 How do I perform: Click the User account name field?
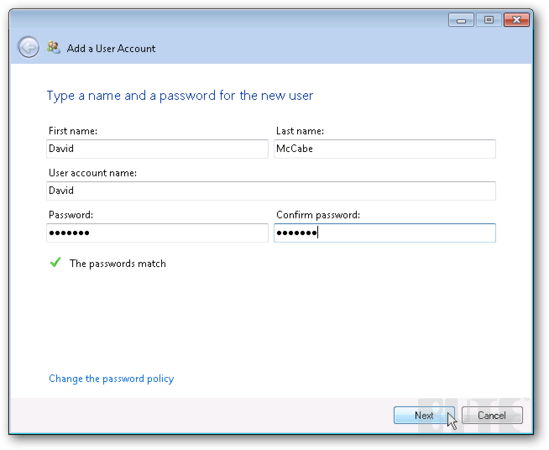(271, 191)
